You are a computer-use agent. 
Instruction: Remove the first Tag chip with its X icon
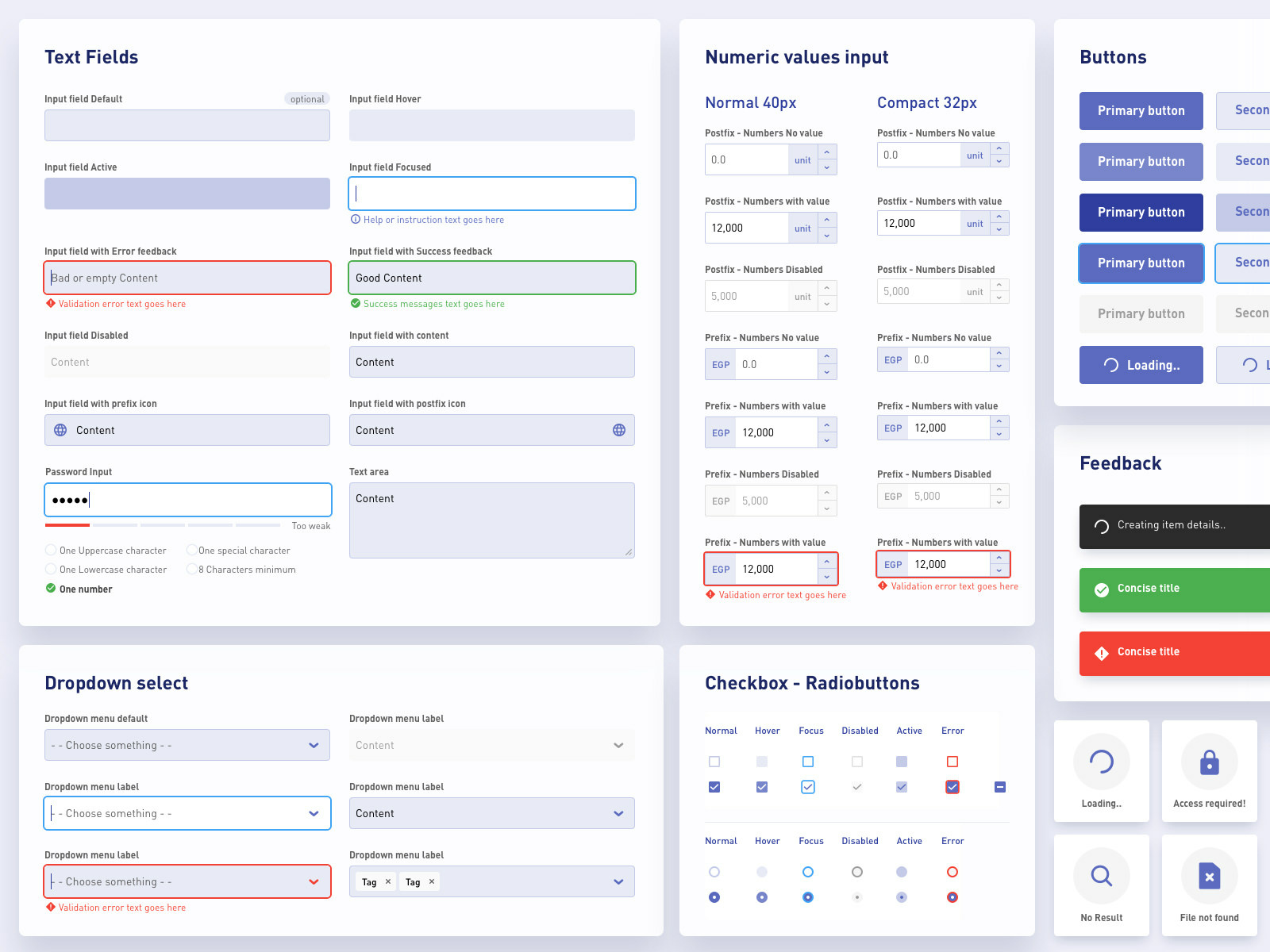pyautogui.click(x=388, y=881)
